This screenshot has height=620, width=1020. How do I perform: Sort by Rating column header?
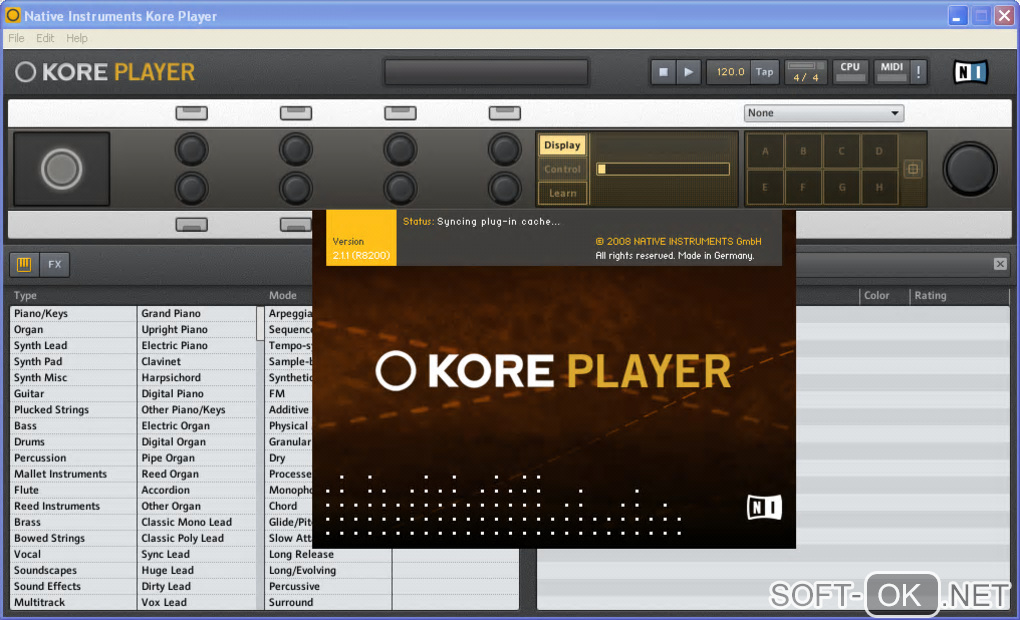(930, 295)
